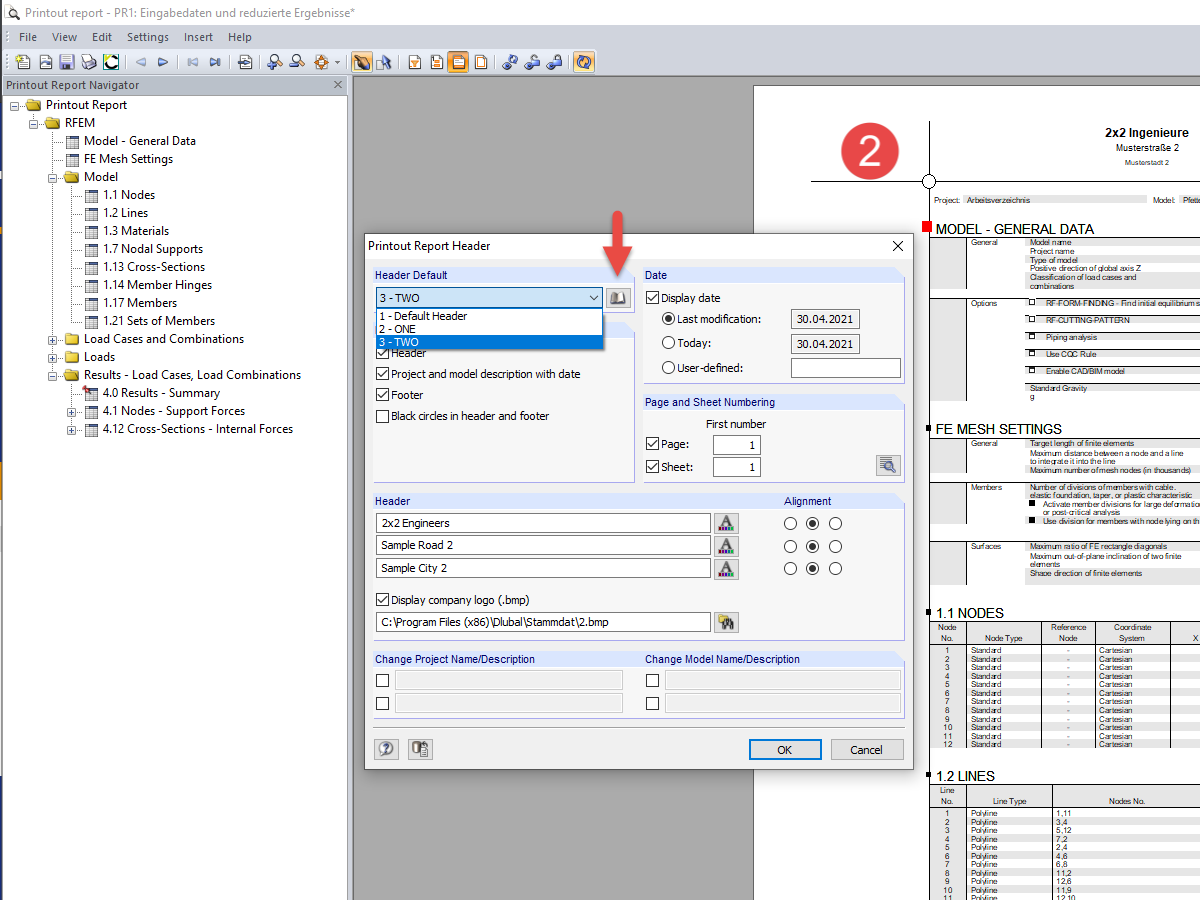Screen dimensions: 1200x900
Task: Click the page numbering preview icon
Action: [x=887, y=464]
